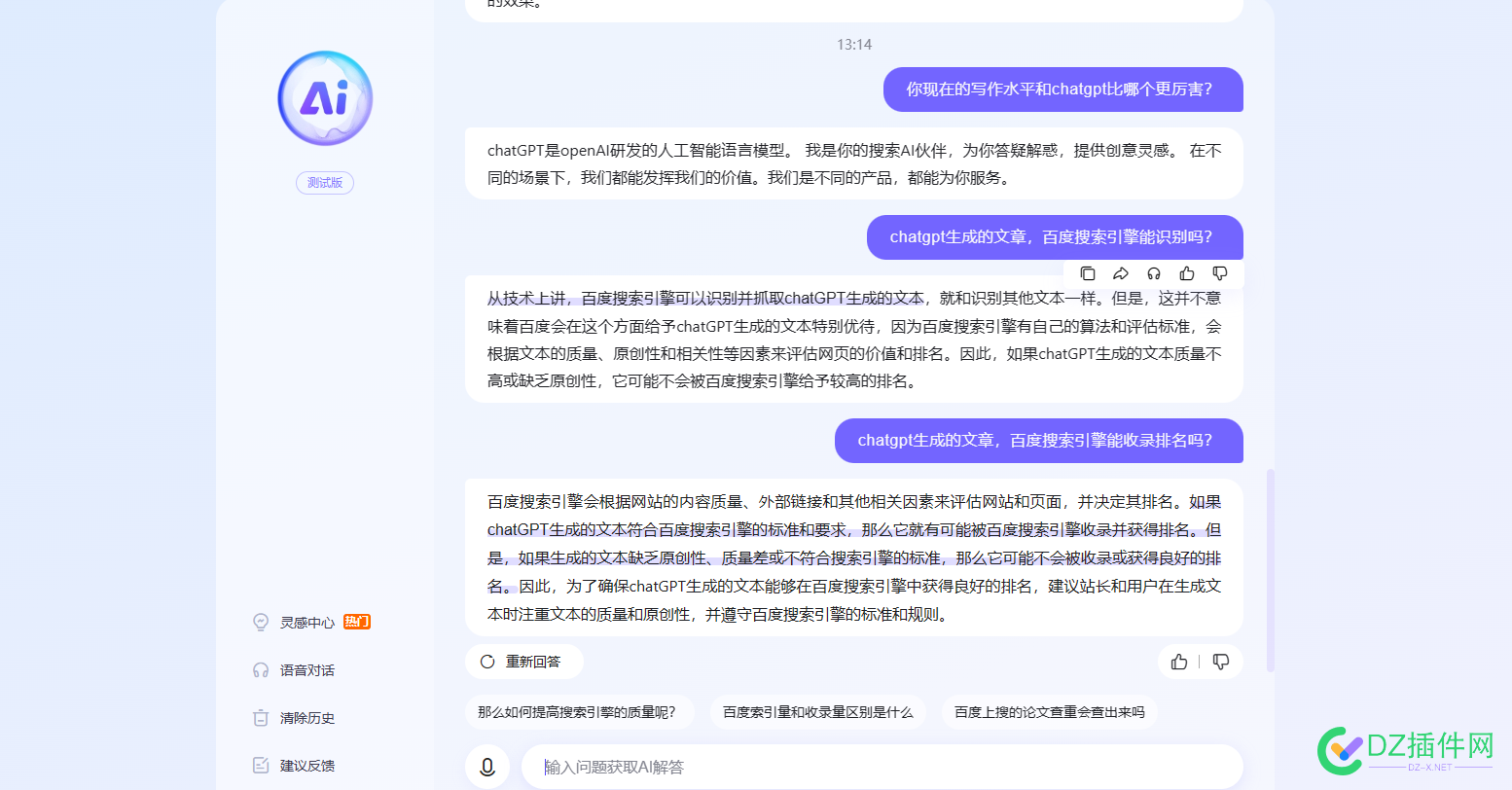
Task: Click the 13:14 timestamp
Action: click(854, 45)
